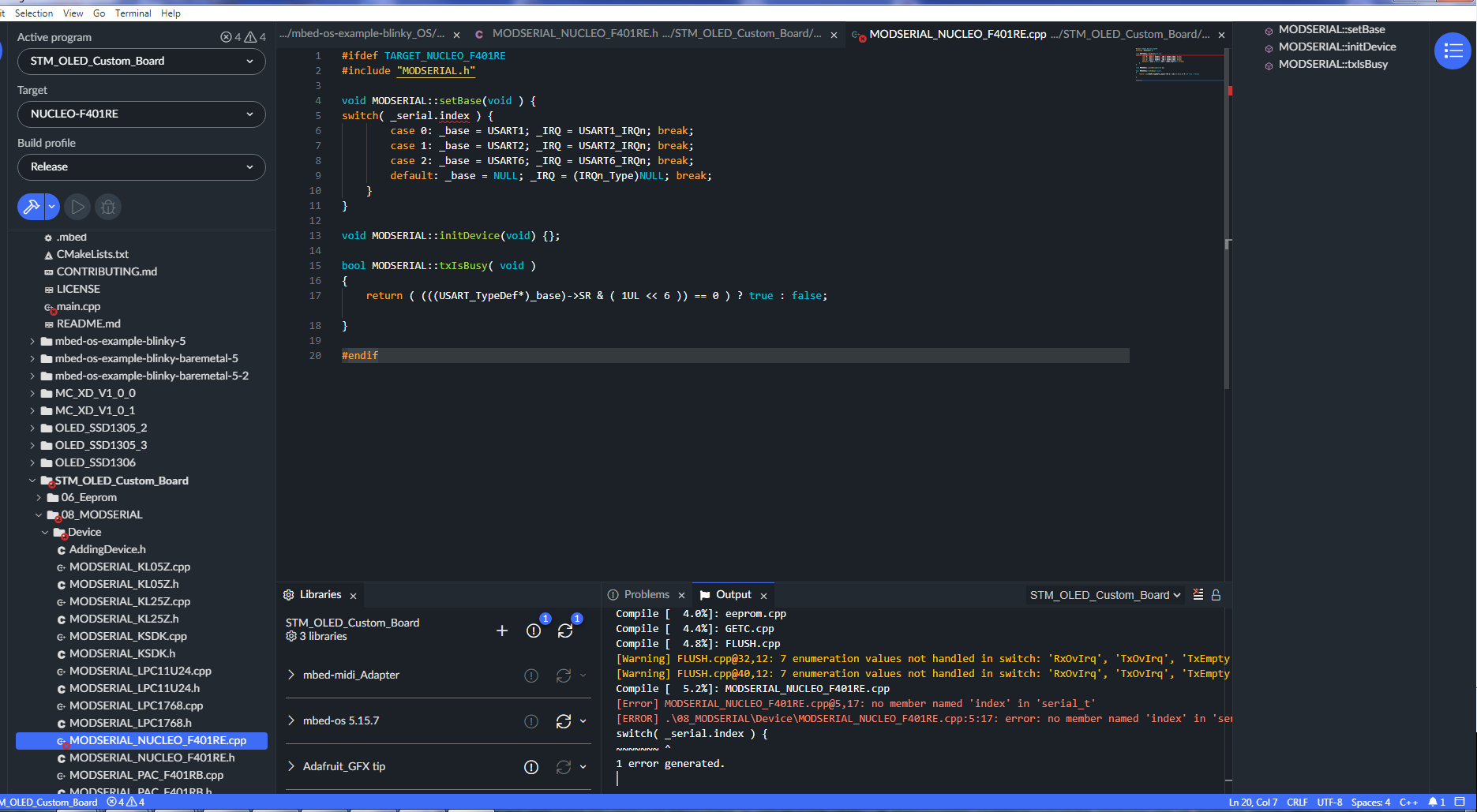Click the notification bell in status bar
This screenshot has height=812, width=1477.
(x=1433, y=802)
